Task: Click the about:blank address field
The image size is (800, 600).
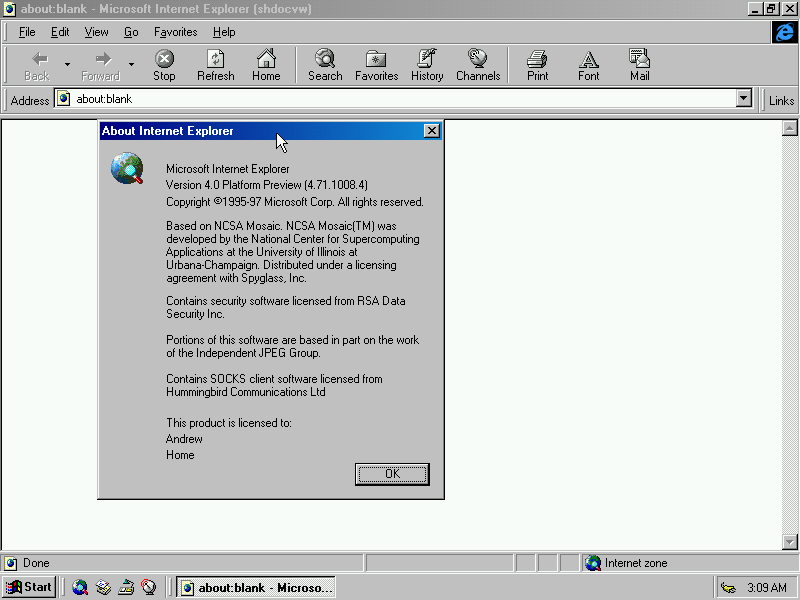Action: (x=400, y=99)
